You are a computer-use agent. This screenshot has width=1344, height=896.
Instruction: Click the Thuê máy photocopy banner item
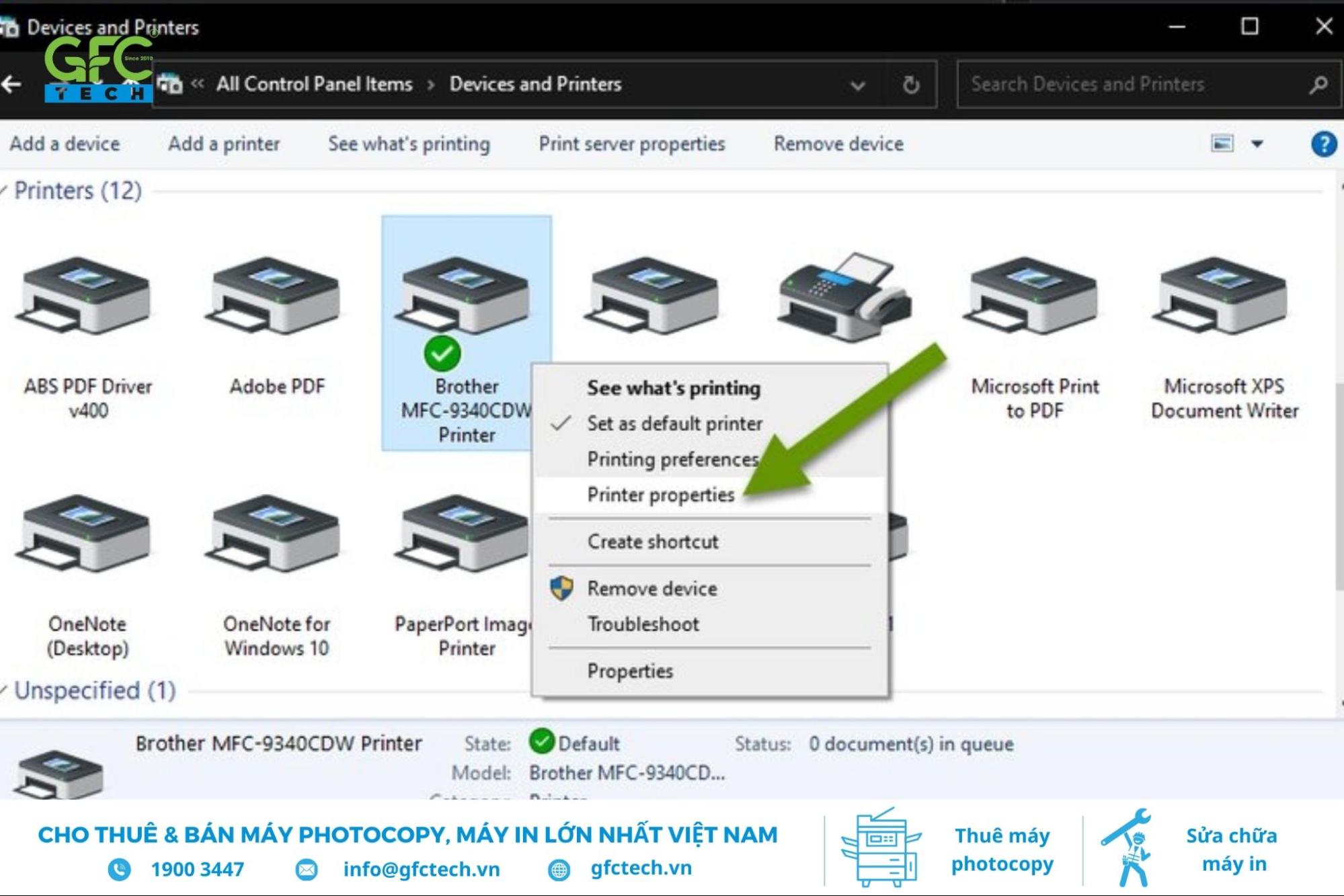1001,850
